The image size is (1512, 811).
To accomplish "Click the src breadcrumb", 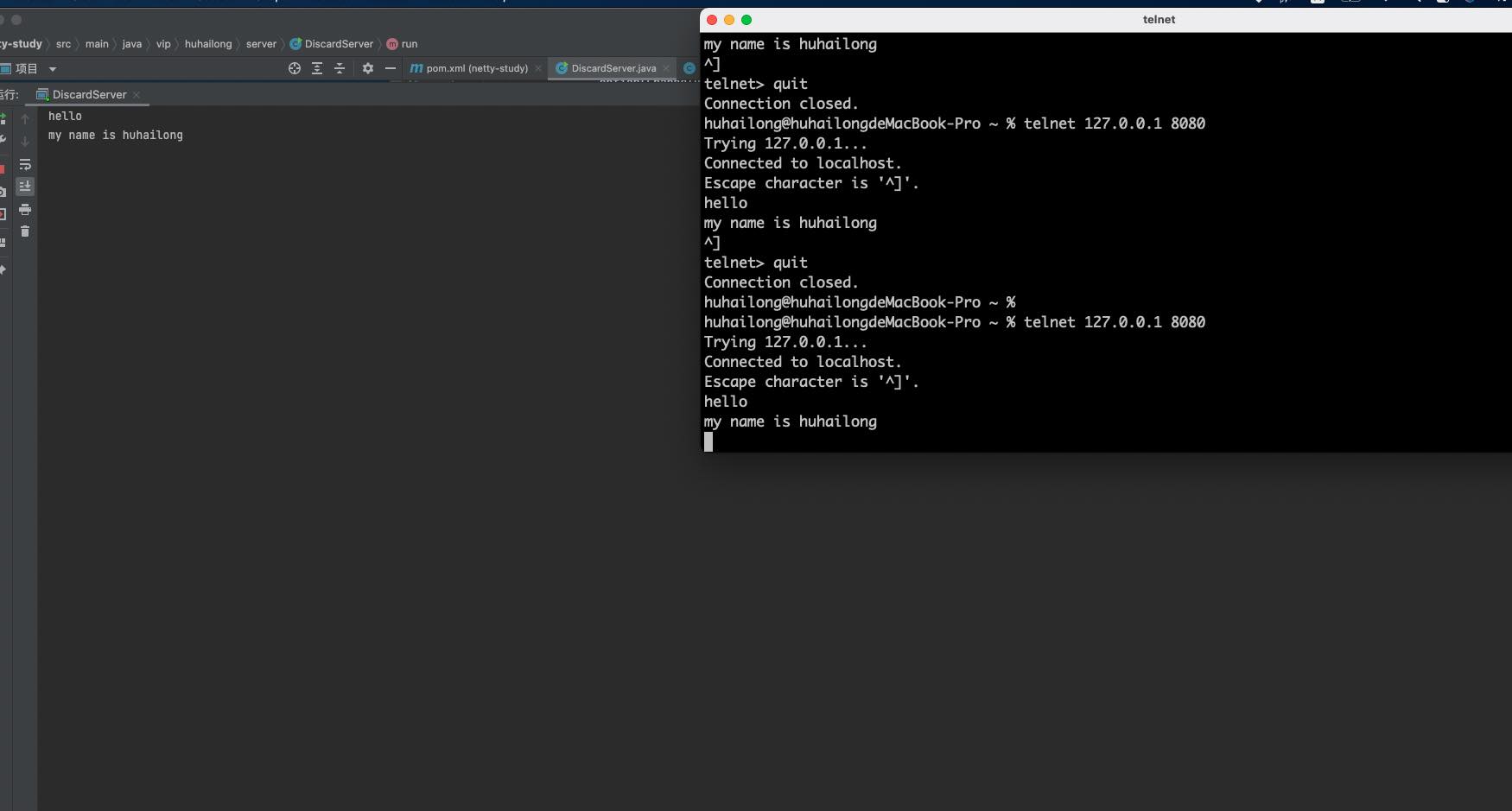I will pyautogui.click(x=63, y=44).
